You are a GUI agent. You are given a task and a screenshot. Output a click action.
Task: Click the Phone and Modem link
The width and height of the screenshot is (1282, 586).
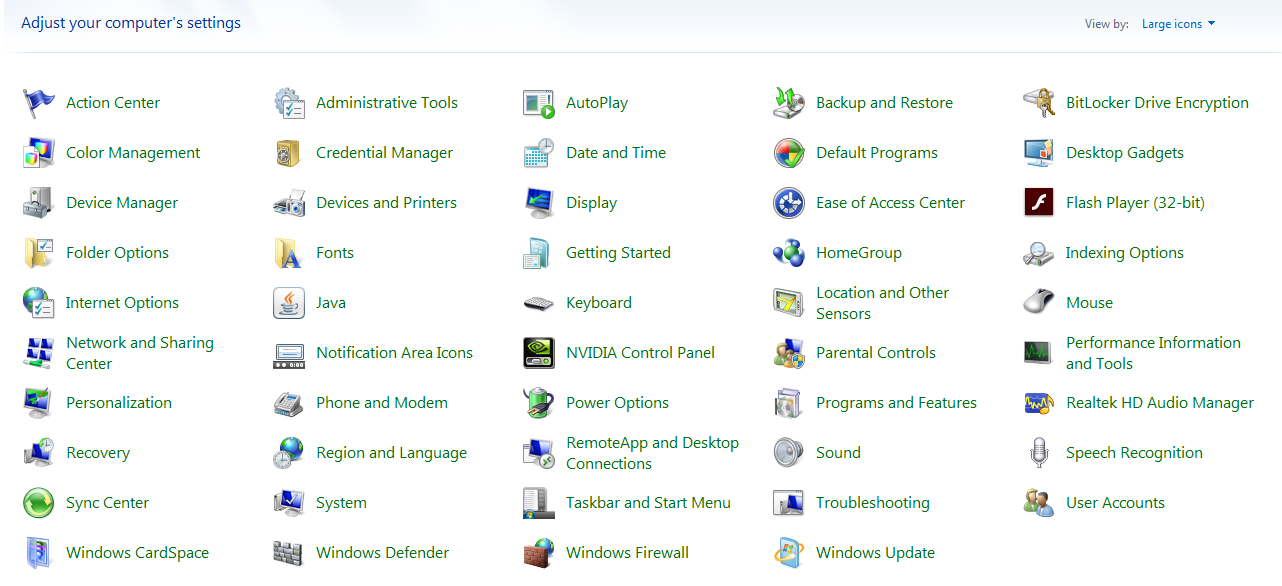click(x=382, y=403)
